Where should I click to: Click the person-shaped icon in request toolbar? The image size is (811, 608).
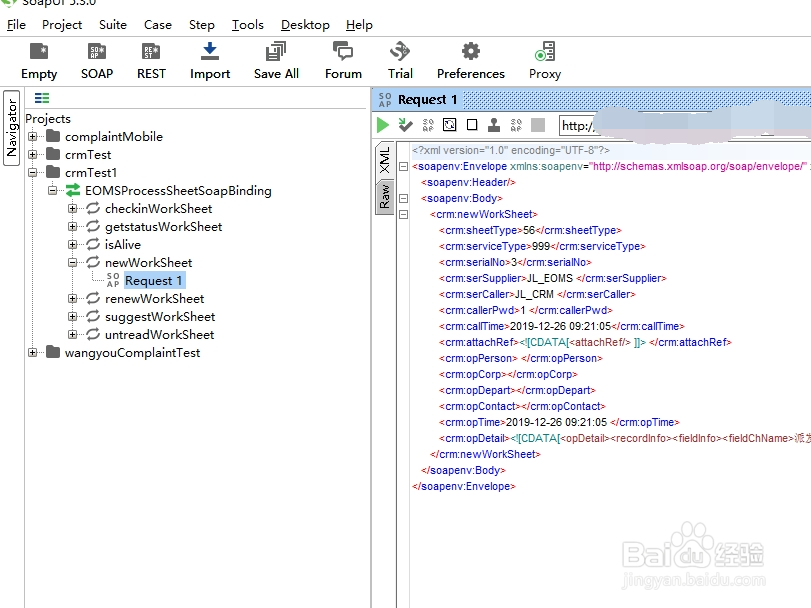coord(494,125)
